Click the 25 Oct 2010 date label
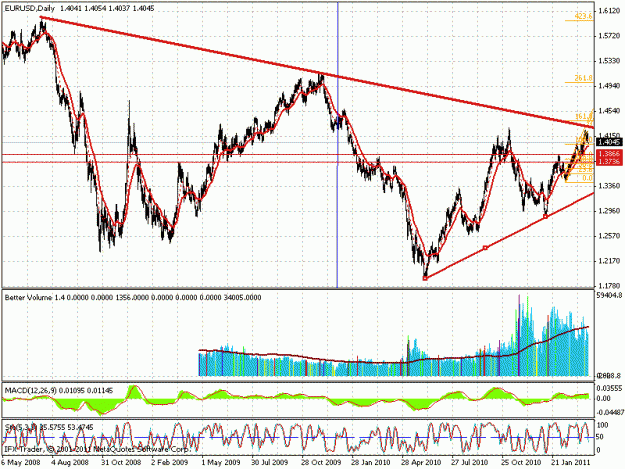Image resolution: width=625 pixels, height=469 pixels. click(x=521, y=462)
